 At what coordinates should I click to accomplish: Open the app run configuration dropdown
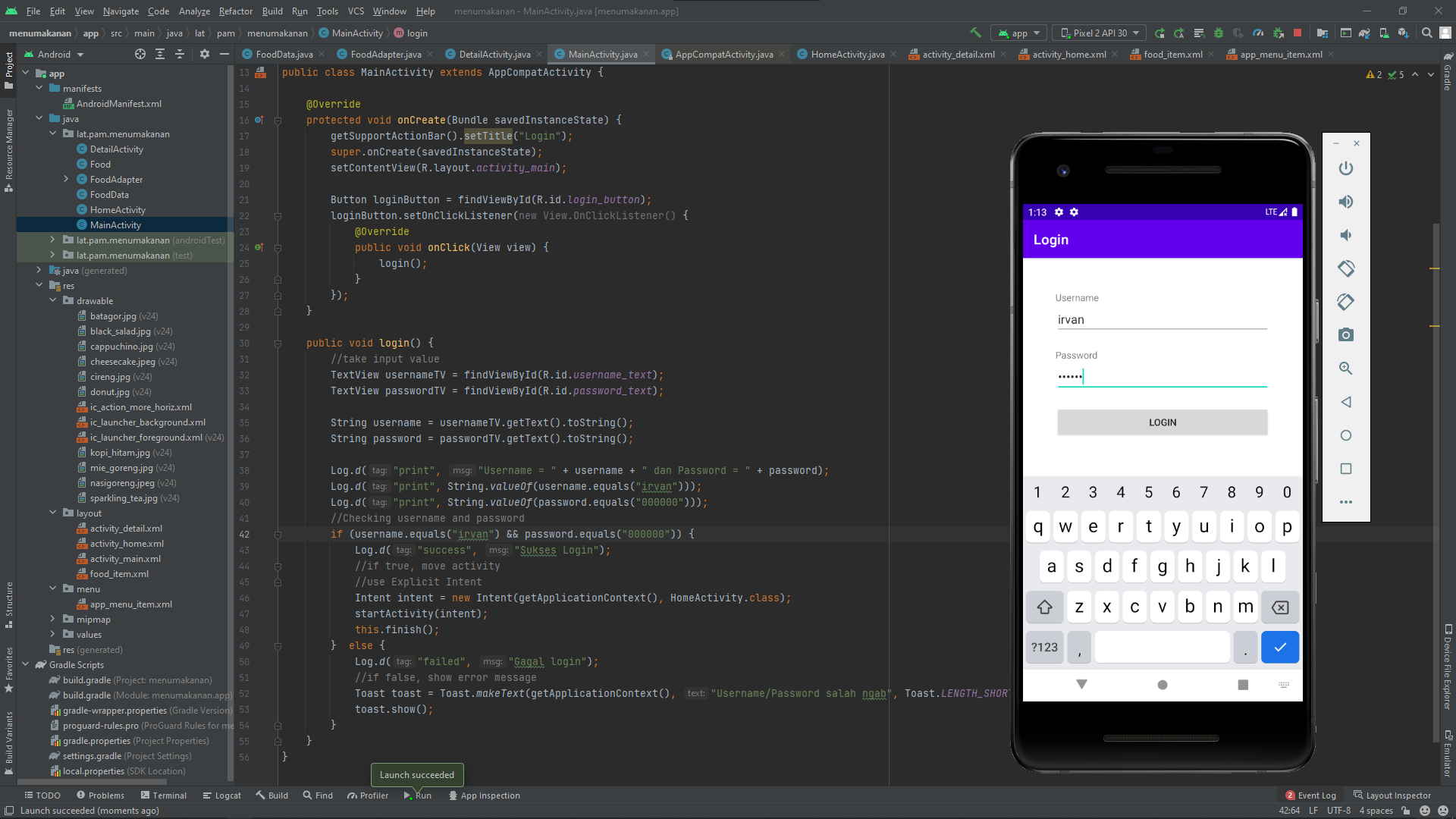(x=1018, y=33)
